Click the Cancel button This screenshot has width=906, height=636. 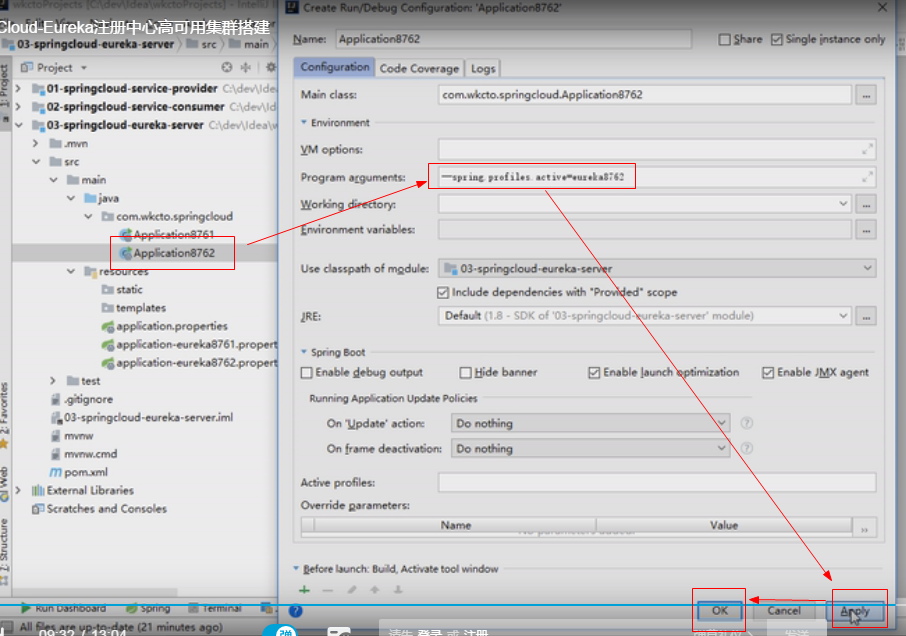(x=784, y=611)
